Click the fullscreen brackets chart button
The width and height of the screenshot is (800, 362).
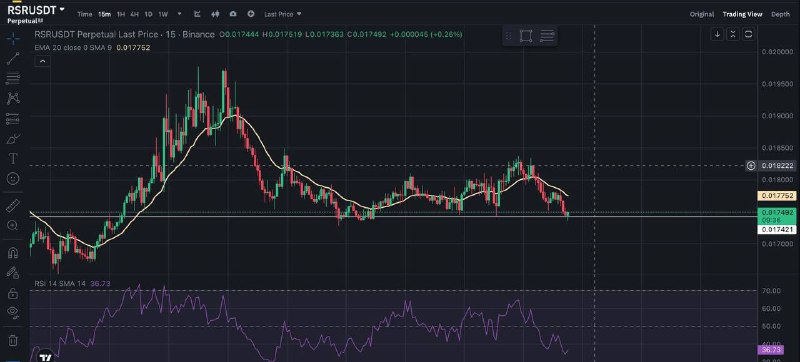tap(748, 34)
